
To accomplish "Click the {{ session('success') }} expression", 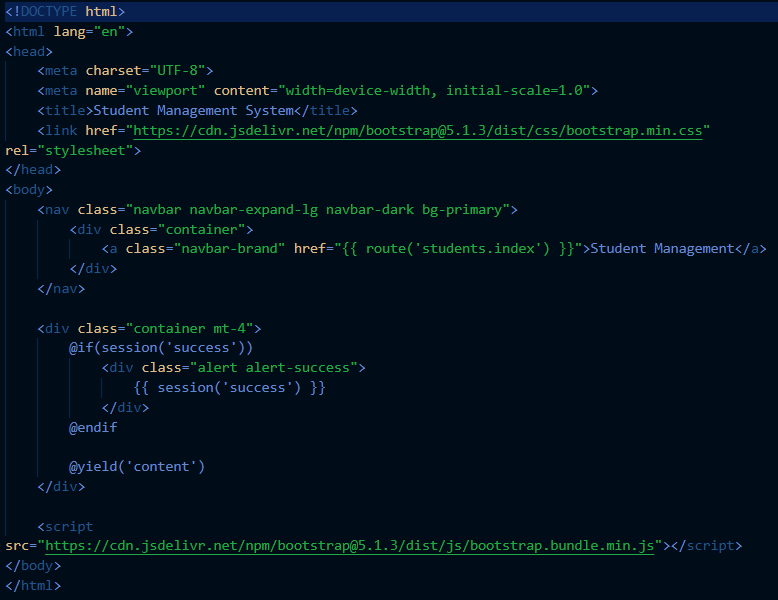I will [x=229, y=388].
